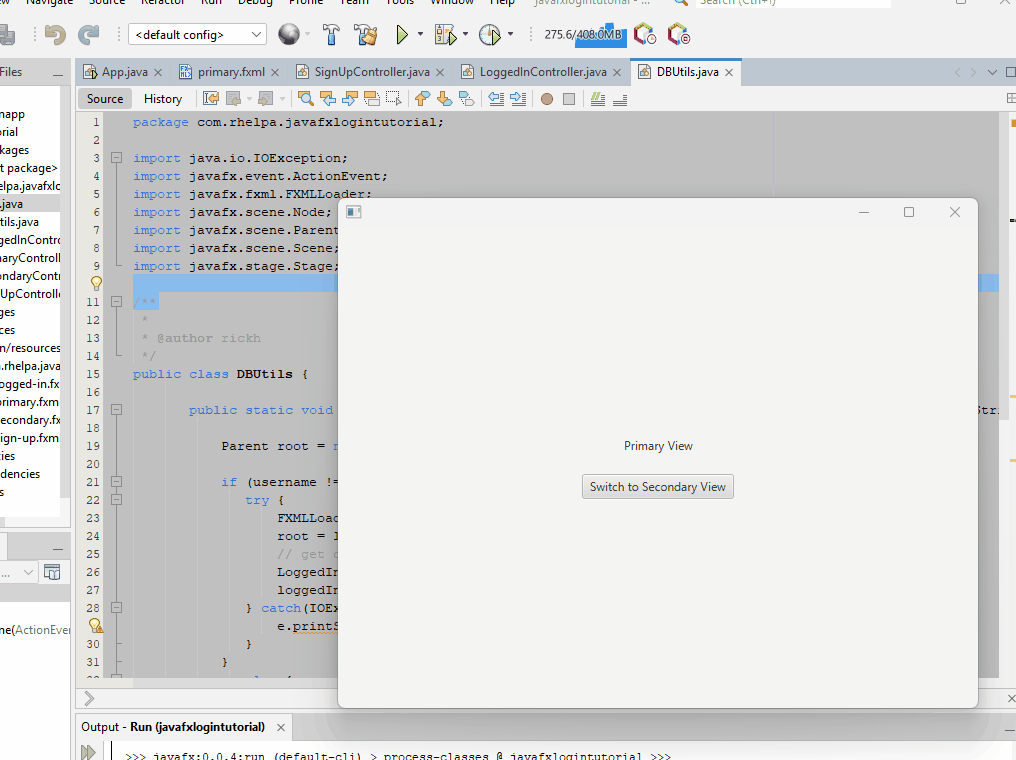The height and width of the screenshot is (760, 1016).
Task: Open the Profile Project dropdown arrow
Action: (511, 34)
